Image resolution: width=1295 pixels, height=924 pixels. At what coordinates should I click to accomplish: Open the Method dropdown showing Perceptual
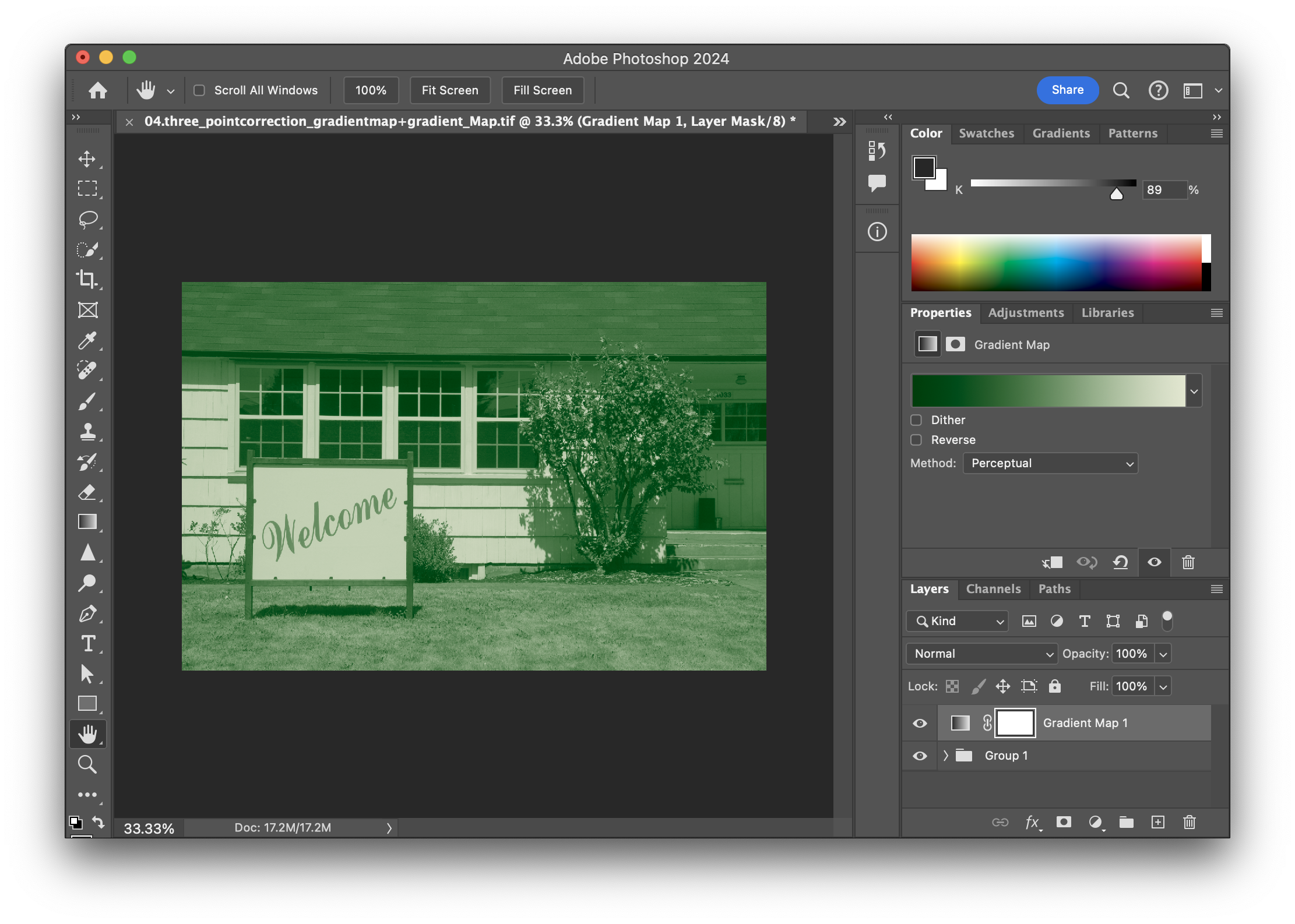pyautogui.click(x=1050, y=463)
